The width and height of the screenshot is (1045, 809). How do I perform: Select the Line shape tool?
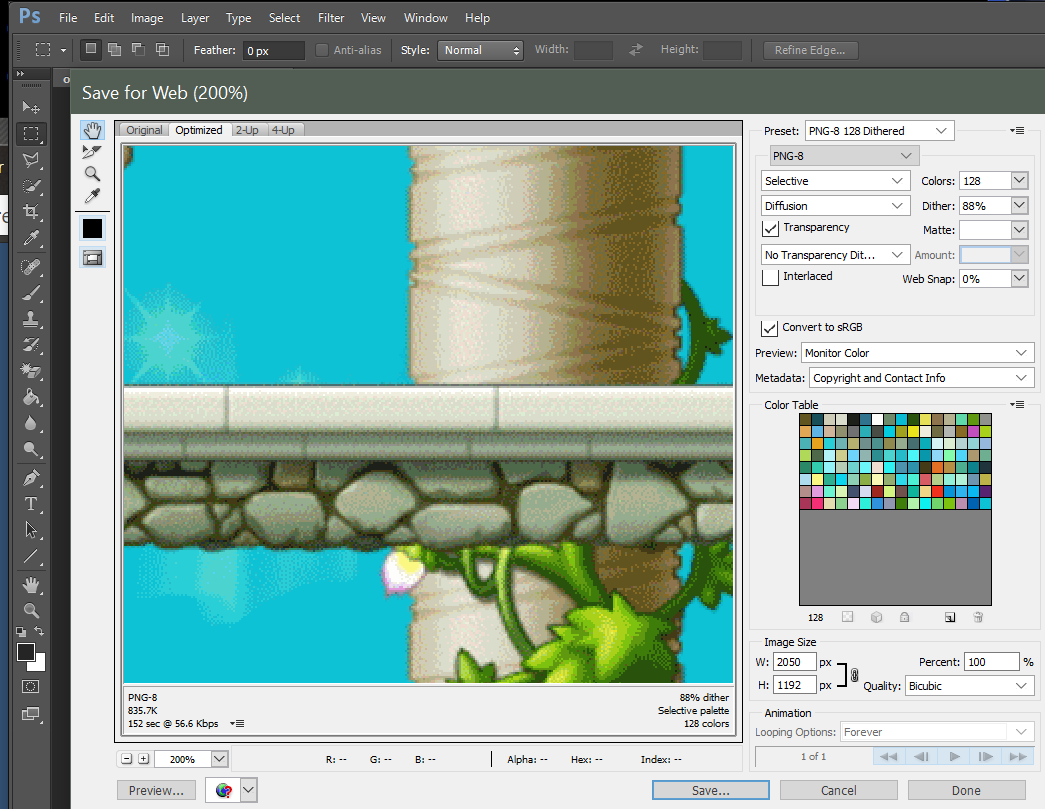point(31,556)
